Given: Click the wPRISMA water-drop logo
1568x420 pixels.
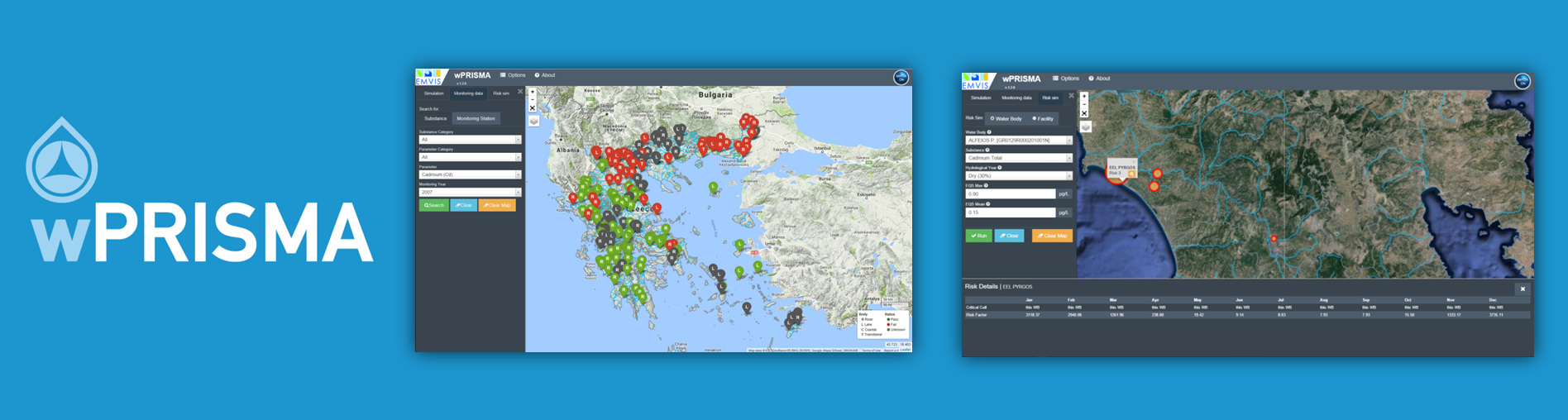Looking at the screenshot, I should coord(61,160).
